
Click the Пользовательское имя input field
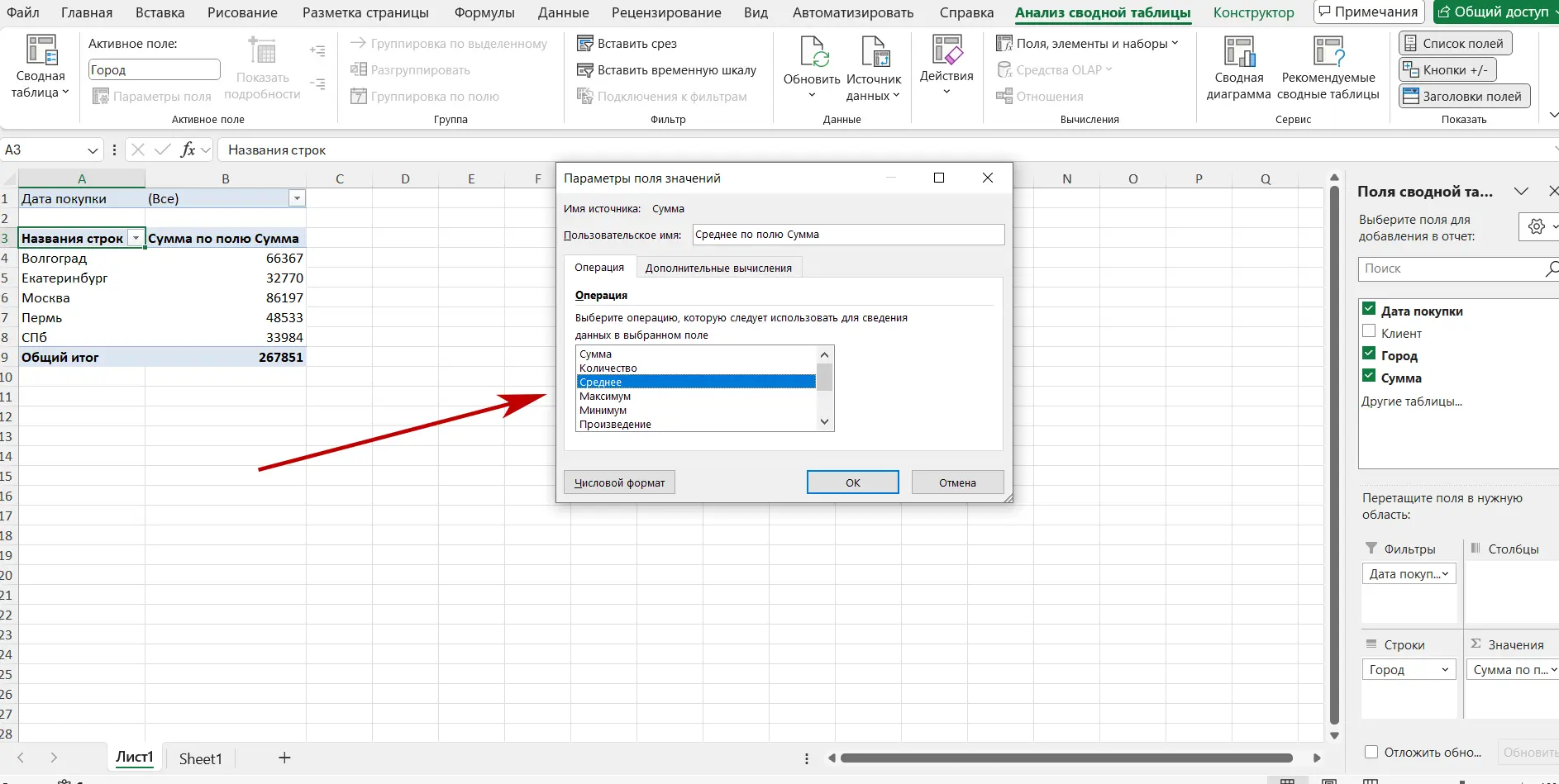coord(848,235)
